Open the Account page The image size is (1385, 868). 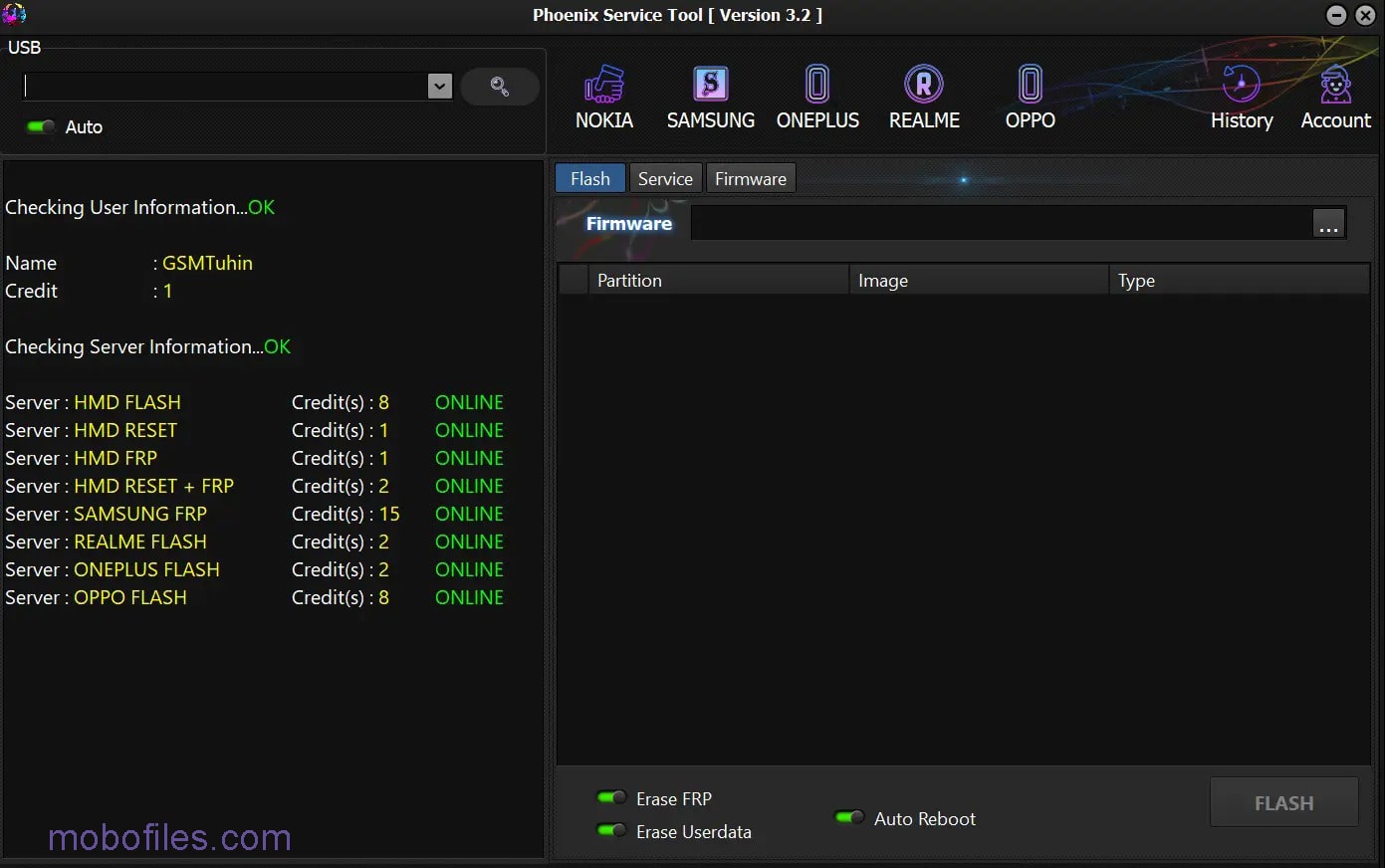[1335, 98]
